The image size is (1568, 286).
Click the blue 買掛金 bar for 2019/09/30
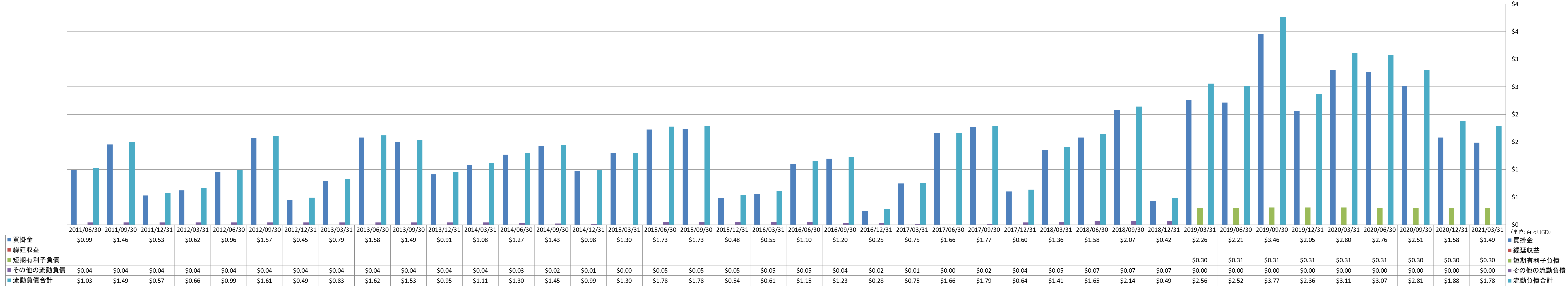pos(1261,129)
